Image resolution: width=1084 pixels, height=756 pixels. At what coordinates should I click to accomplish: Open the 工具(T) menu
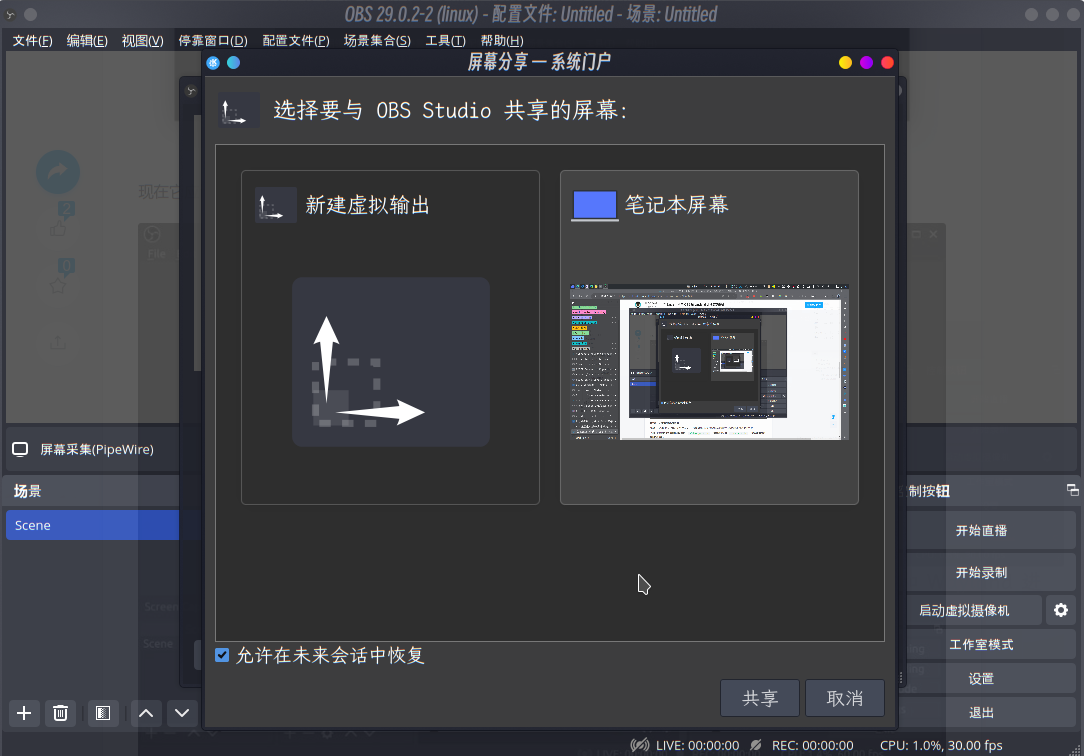(x=445, y=41)
